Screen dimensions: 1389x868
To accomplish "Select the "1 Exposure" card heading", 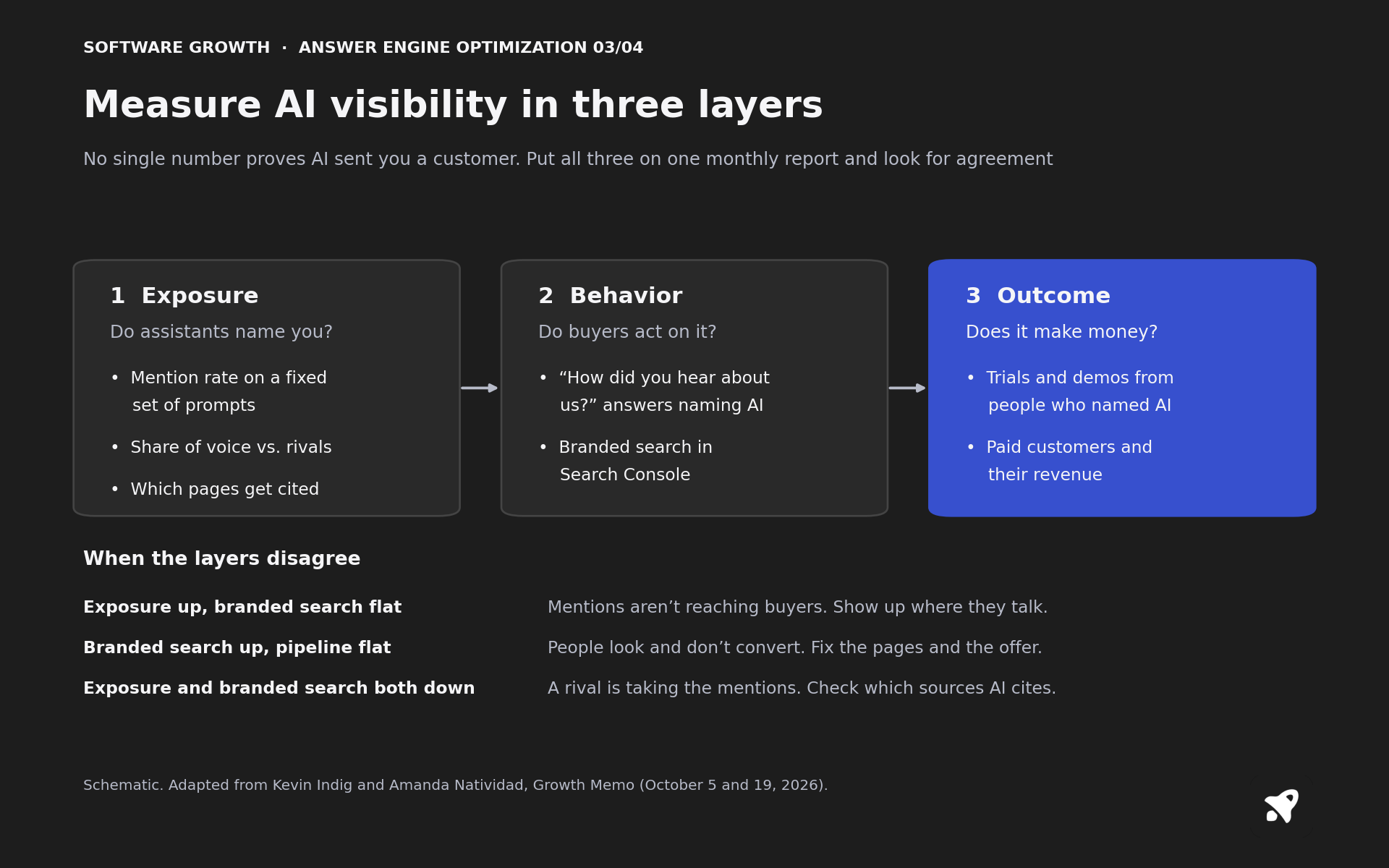I will tap(184, 296).
